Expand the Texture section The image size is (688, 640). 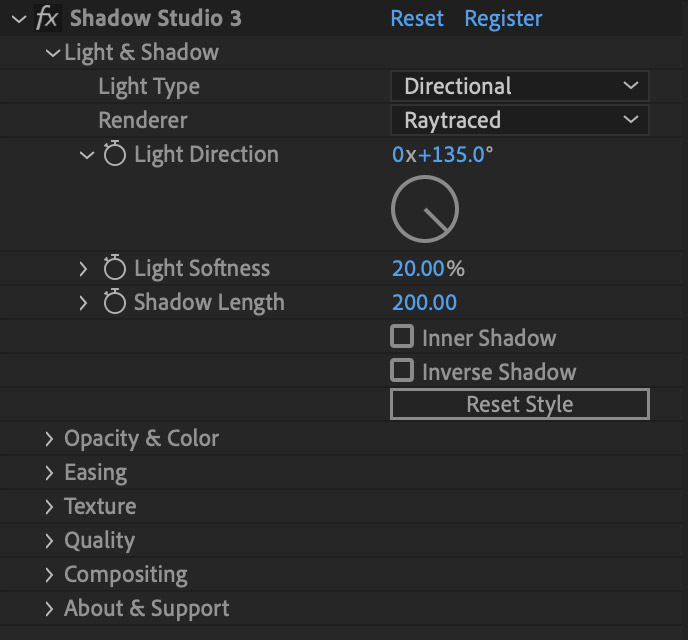click(x=49, y=507)
